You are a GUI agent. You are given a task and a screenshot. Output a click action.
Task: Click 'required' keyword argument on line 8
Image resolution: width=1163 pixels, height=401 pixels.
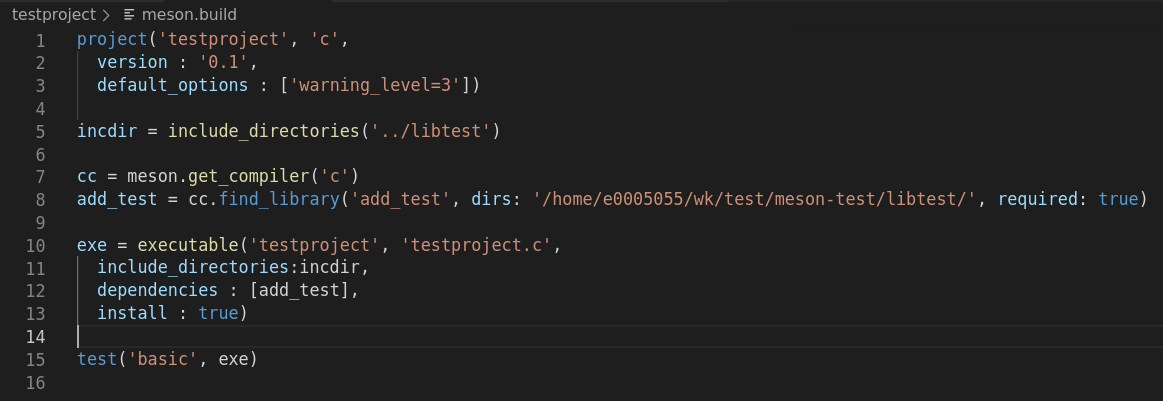(x=1037, y=199)
